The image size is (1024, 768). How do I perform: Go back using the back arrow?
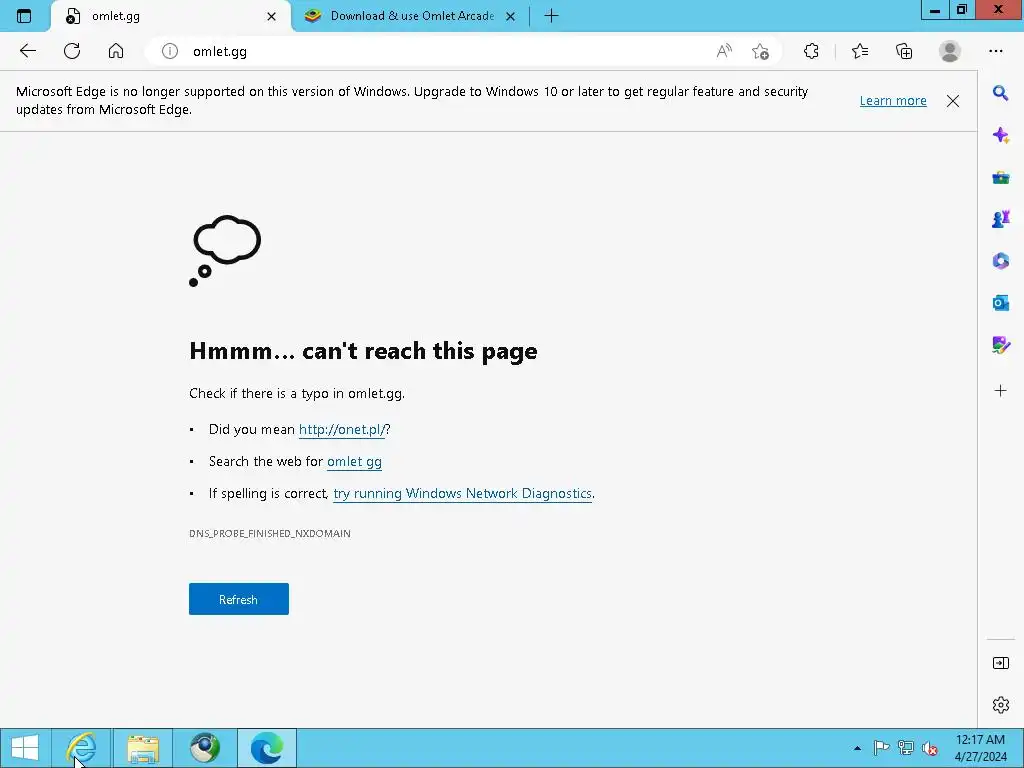pyautogui.click(x=27, y=51)
